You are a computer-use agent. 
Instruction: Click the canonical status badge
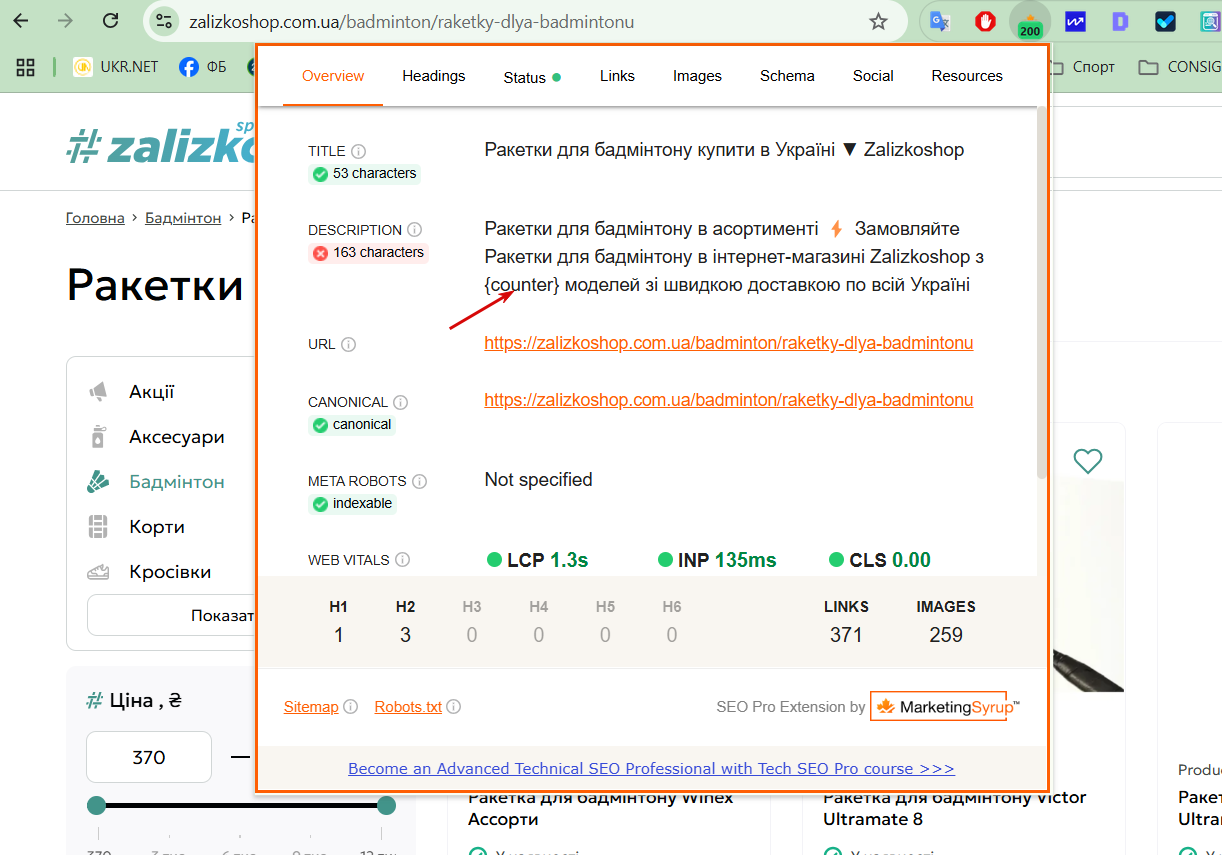click(x=352, y=425)
